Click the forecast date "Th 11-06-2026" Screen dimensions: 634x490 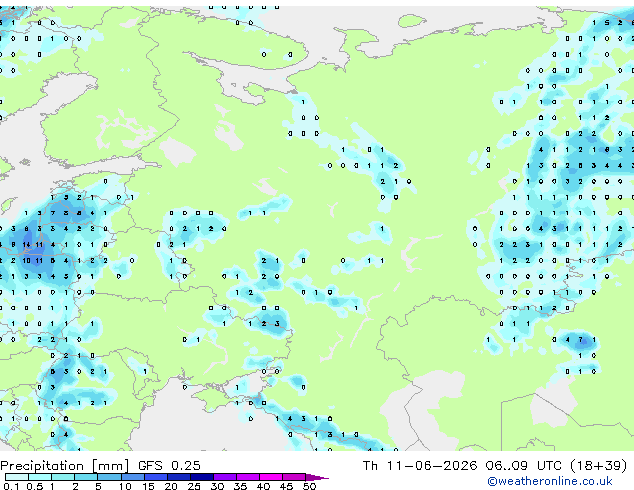pos(420,466)
